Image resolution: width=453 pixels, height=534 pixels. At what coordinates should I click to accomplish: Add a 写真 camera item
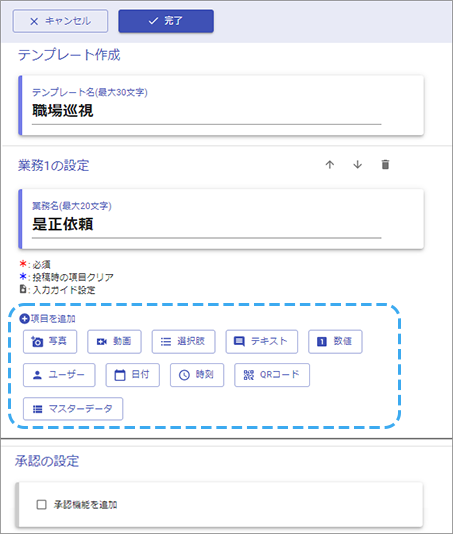(50, 342)
